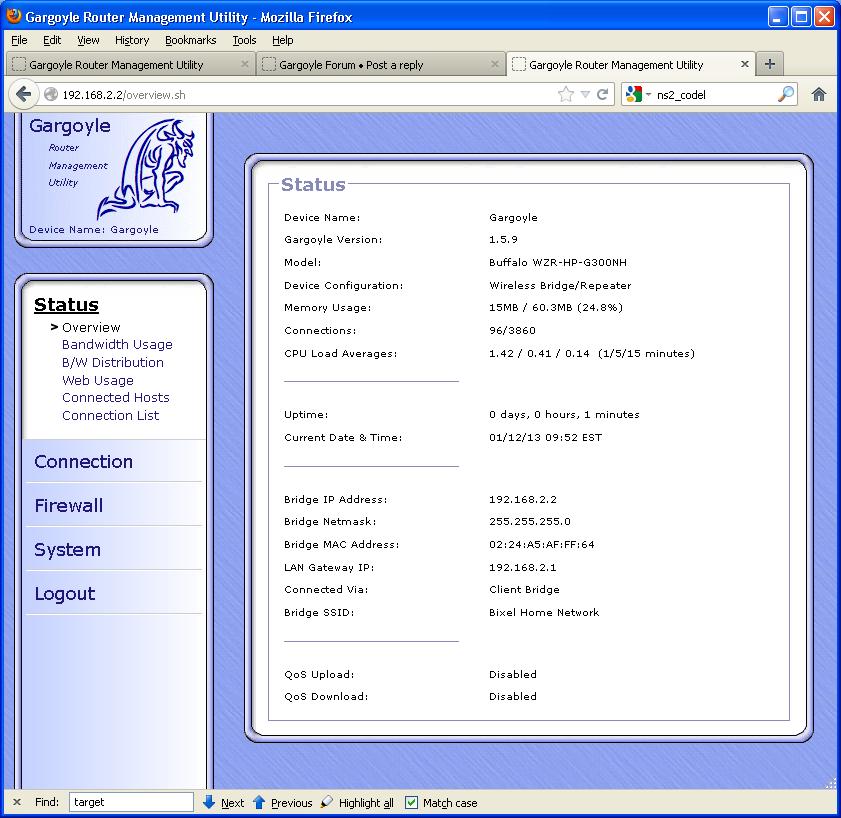
Task: Open the Bandwidth Usage page
Action: pos(117,344)
